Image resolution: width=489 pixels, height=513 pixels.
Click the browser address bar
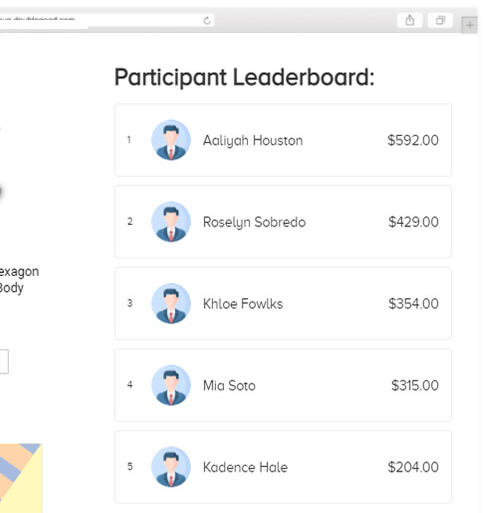point(107,21)
